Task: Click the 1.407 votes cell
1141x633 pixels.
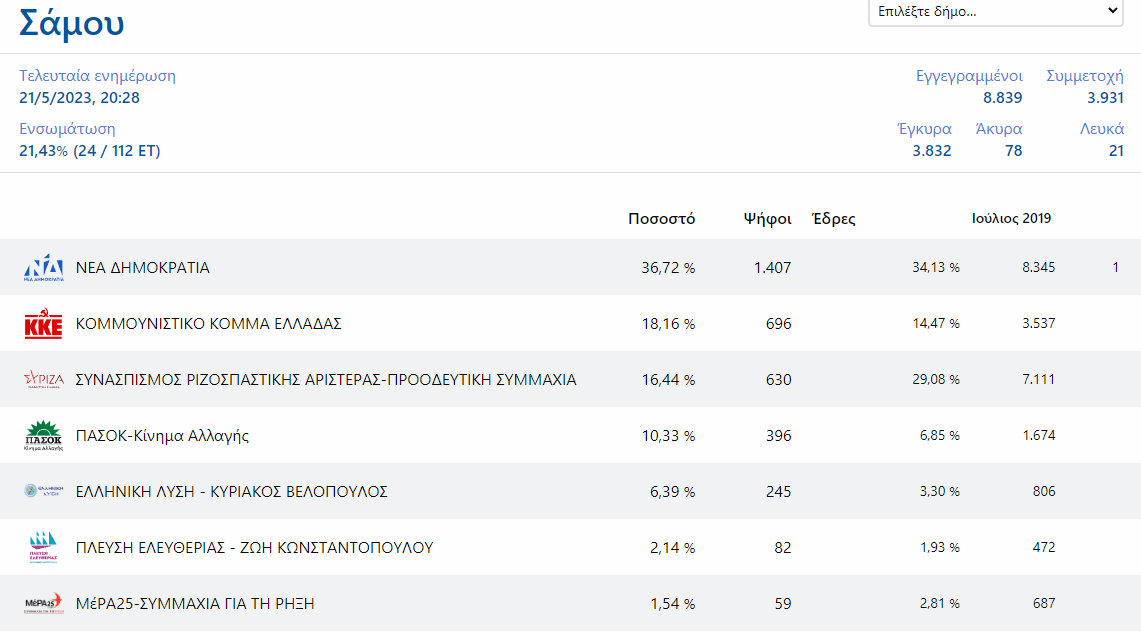Action: (x=773, y=268)
